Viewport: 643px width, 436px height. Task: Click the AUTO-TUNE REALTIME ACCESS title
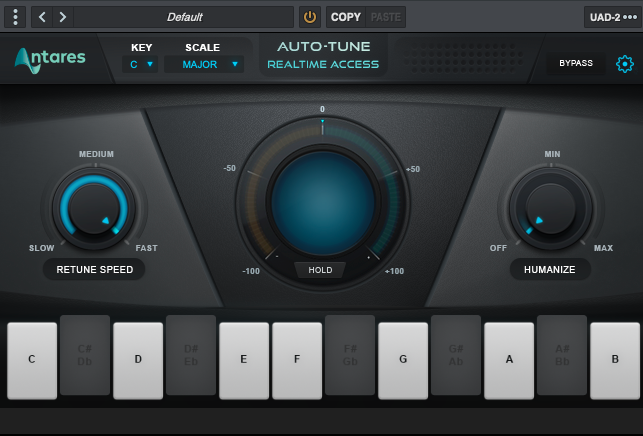tap(323, 55)
